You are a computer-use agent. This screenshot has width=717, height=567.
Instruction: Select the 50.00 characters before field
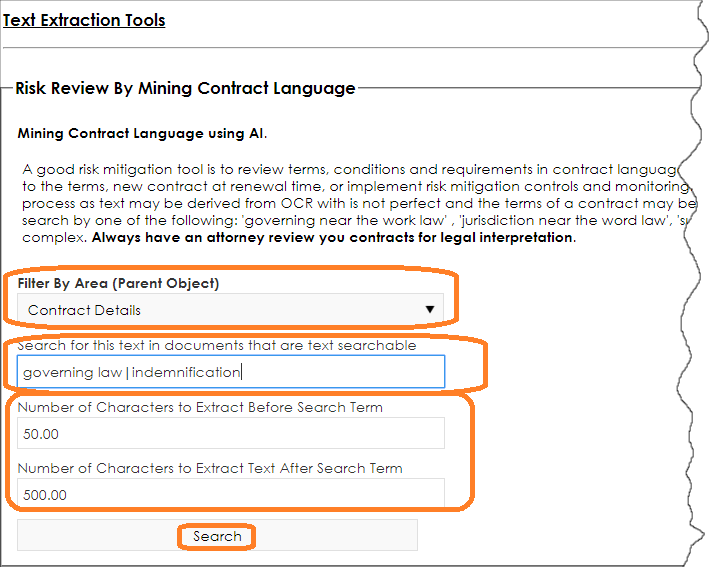click(231, 433)
